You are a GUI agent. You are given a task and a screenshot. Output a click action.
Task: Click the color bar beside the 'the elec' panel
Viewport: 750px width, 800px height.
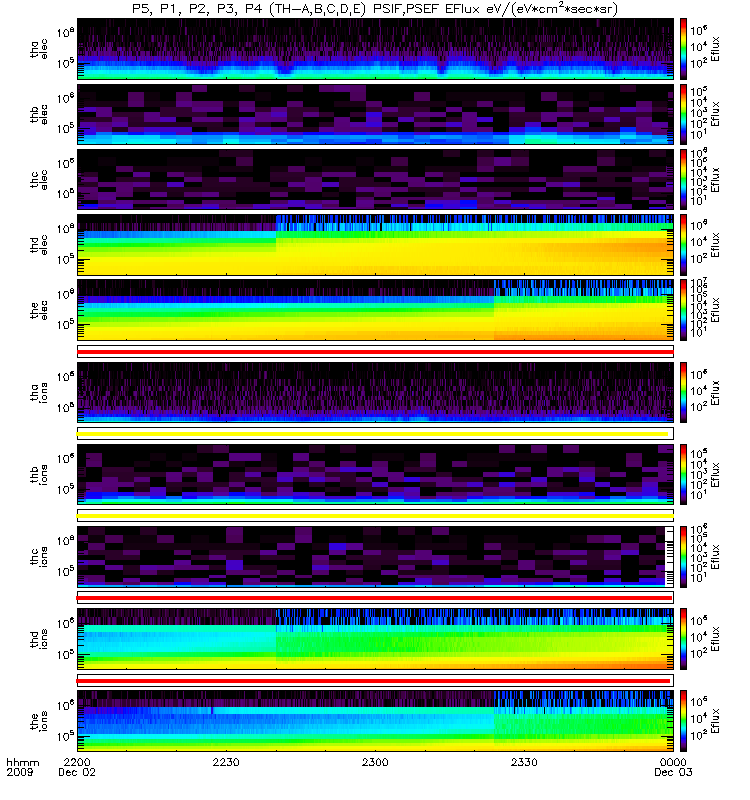tap(683, 310)
